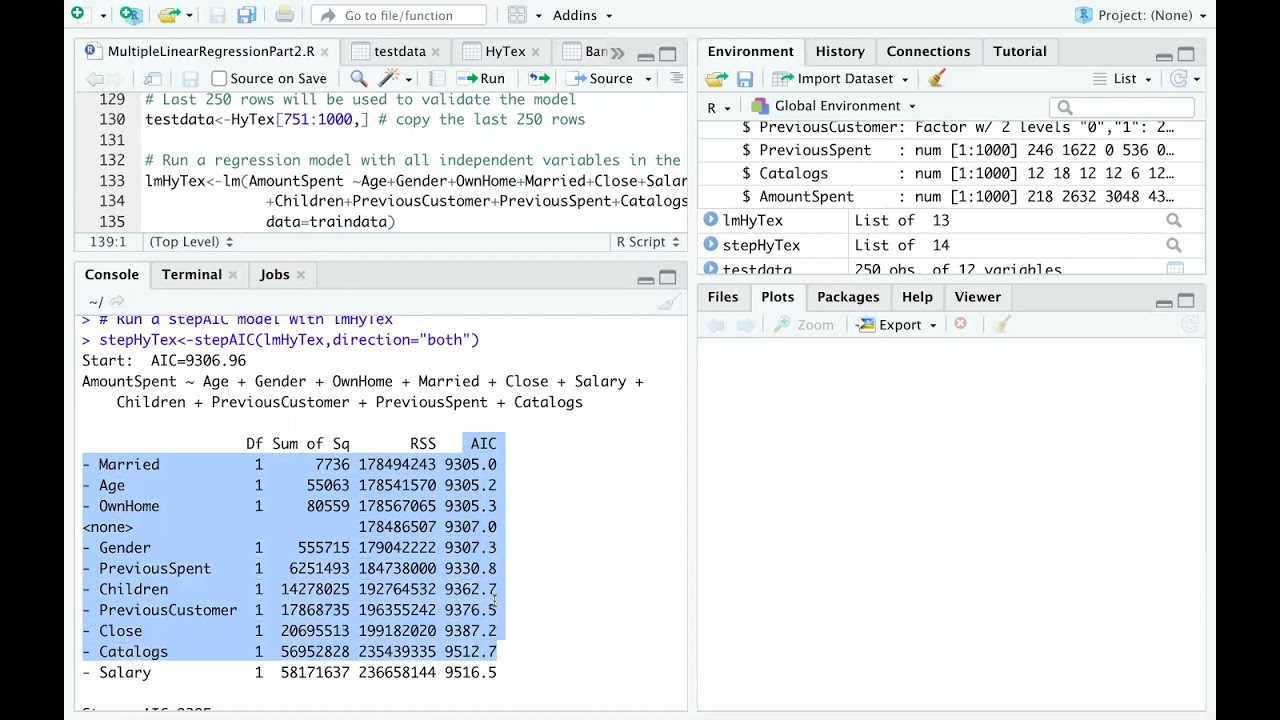Open the workspace panes layout icon
1280x720 pixels.
pos(517,15)
